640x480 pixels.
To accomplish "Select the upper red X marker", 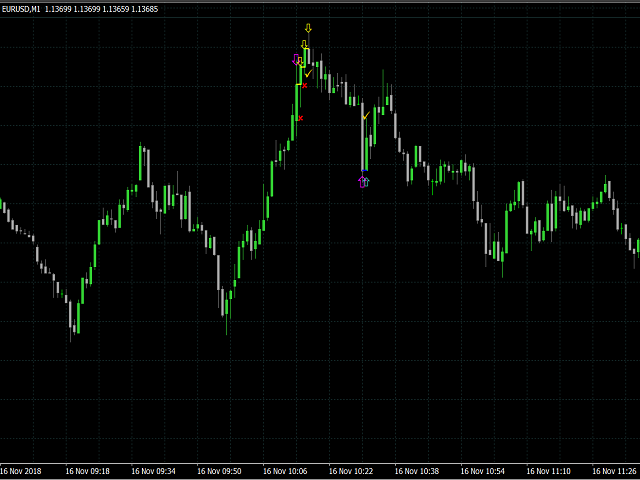I will click(304, 85).
